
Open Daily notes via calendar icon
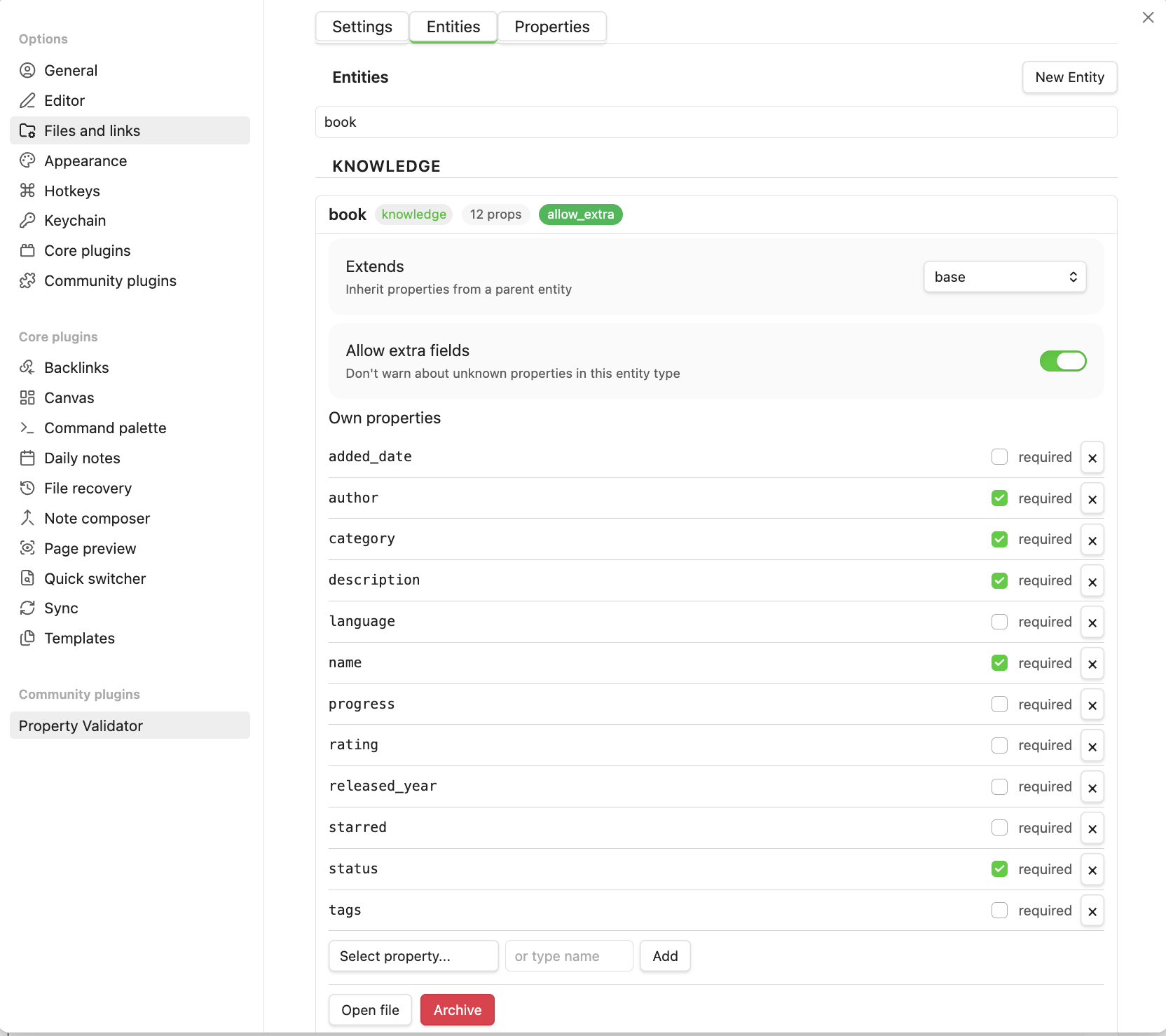pos(27,458)
